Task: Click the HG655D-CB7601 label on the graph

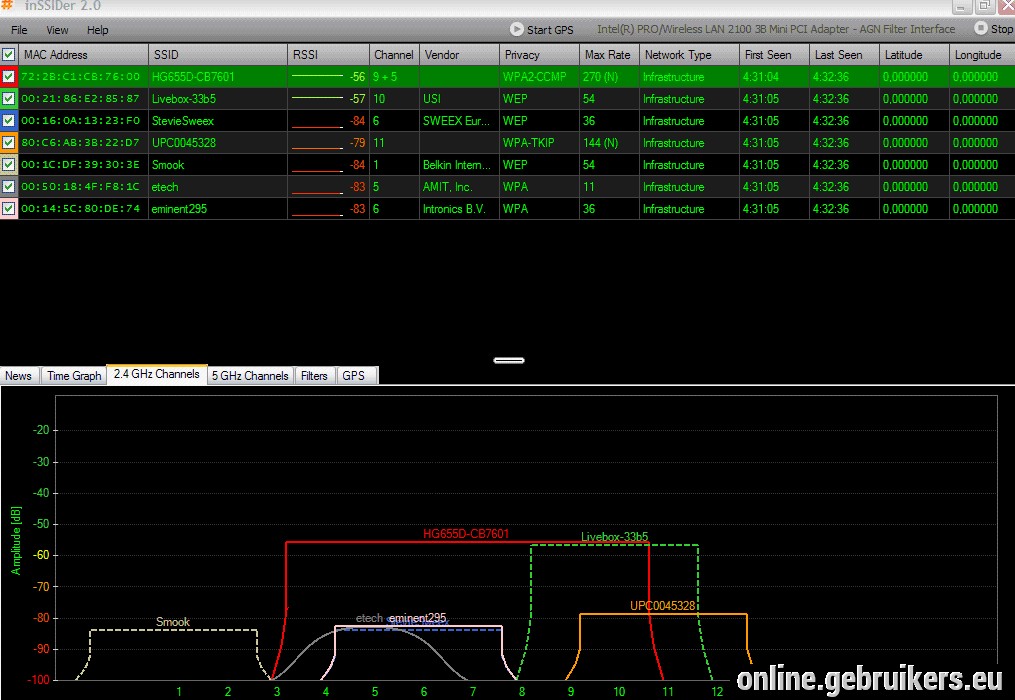Action: point(466,534)
